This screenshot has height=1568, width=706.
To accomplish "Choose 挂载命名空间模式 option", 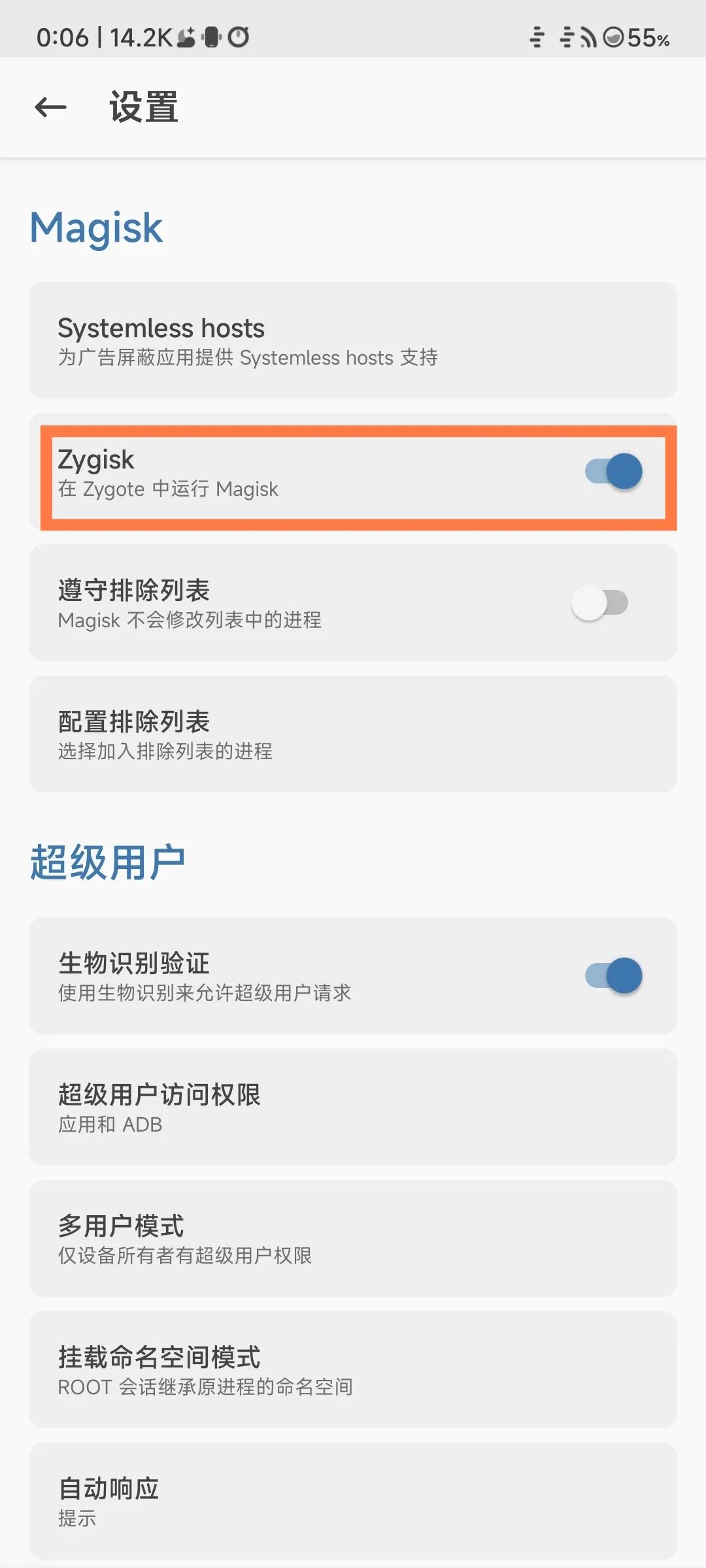I will click(353, 1369).
